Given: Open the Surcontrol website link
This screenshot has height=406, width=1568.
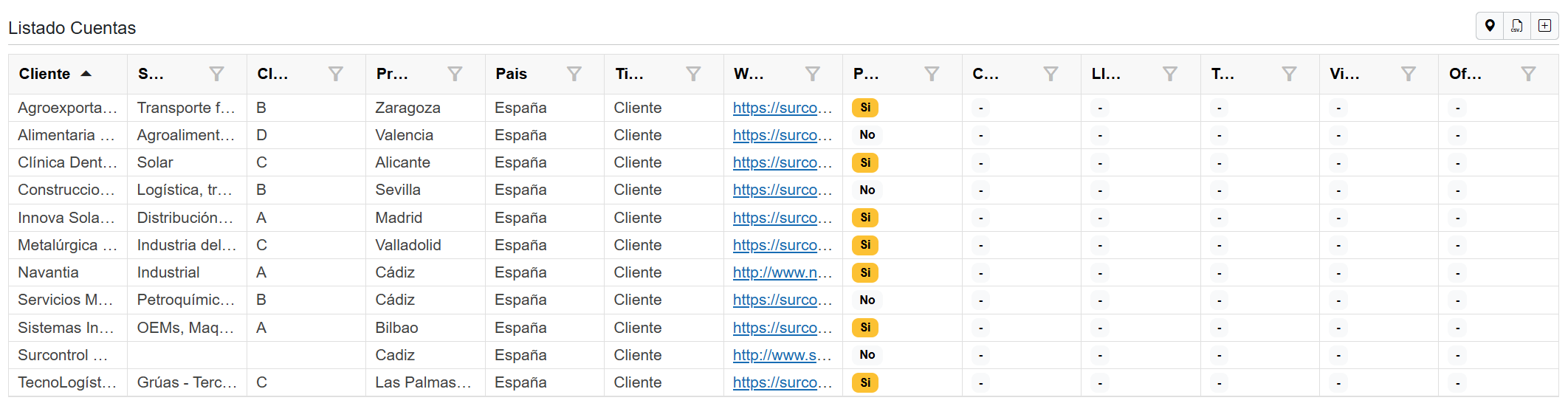Looking at the screenshot, I should tap(782, 355).
